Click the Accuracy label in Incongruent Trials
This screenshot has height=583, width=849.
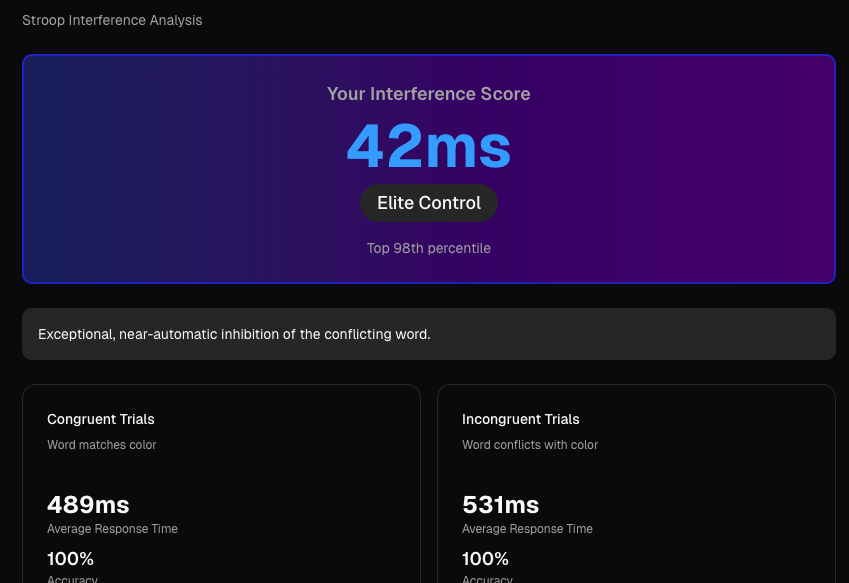[487, 578]
